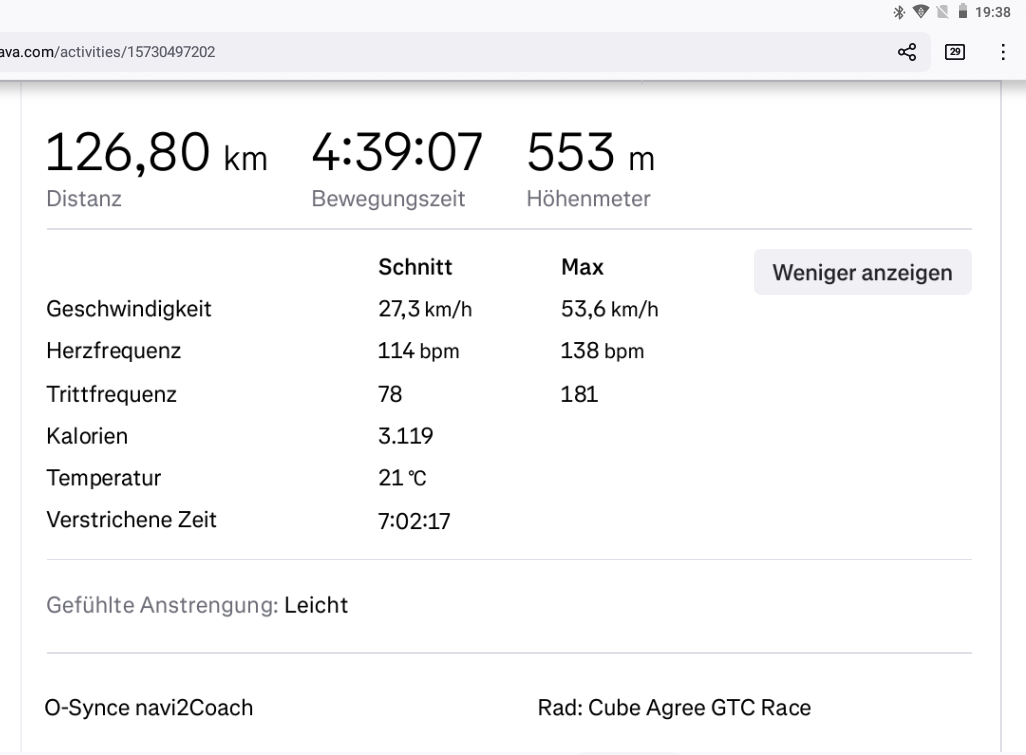Click the Trittfrequenz row label
This screenshot has height=755, width=1026.
tap(112, 395)
